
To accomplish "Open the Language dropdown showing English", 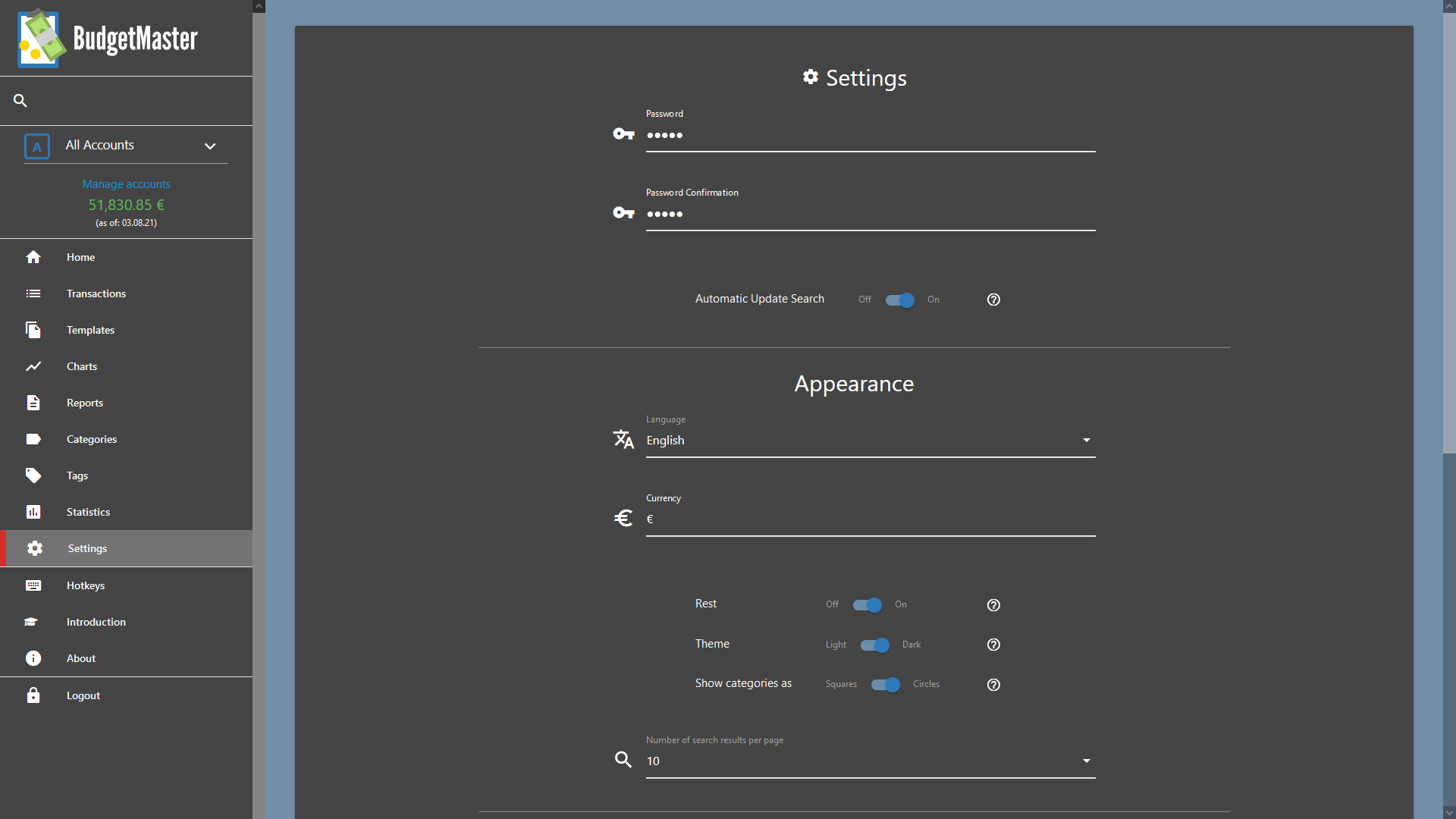I will pyautogui.click(x=871, y=441).
